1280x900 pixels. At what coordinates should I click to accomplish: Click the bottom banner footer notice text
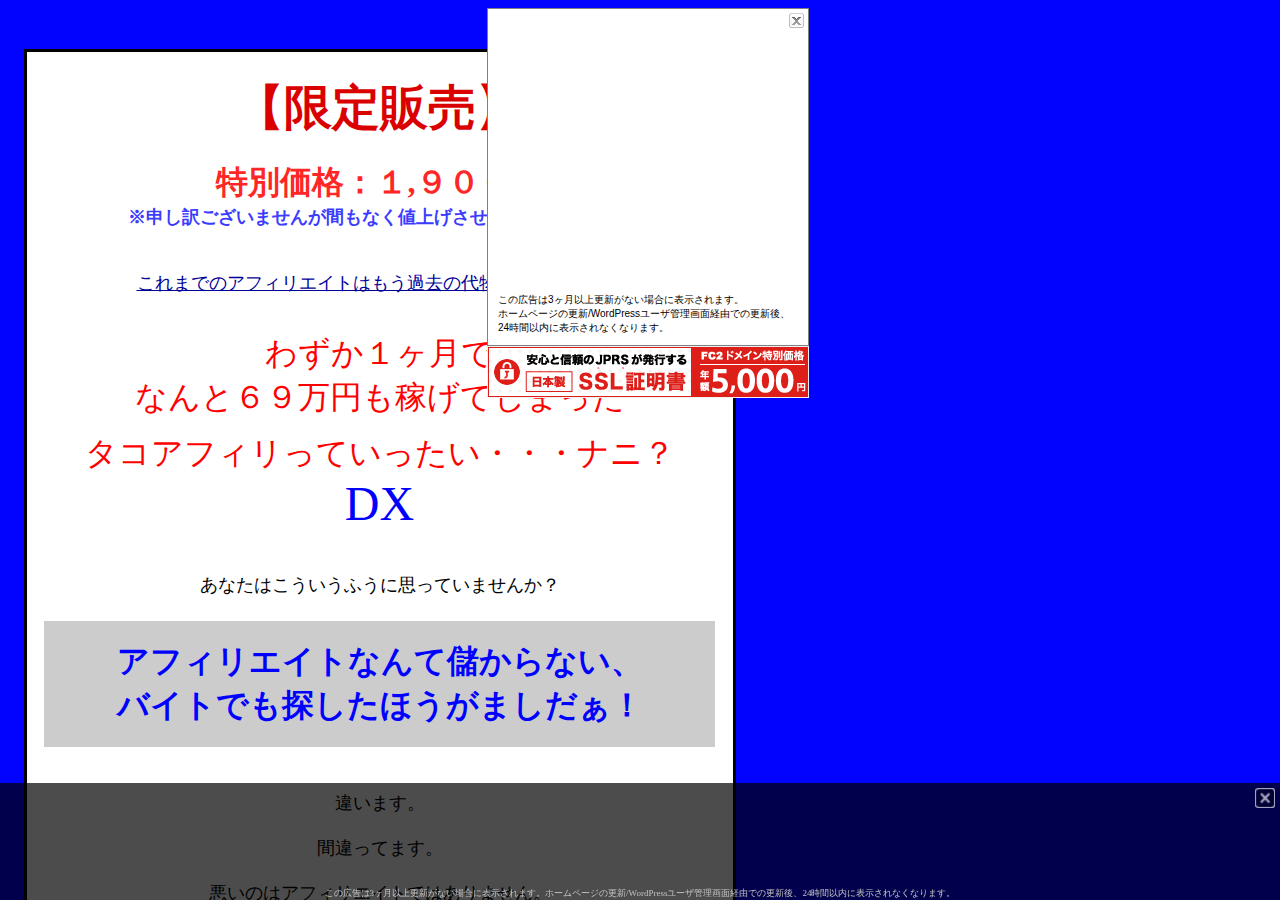640,893
